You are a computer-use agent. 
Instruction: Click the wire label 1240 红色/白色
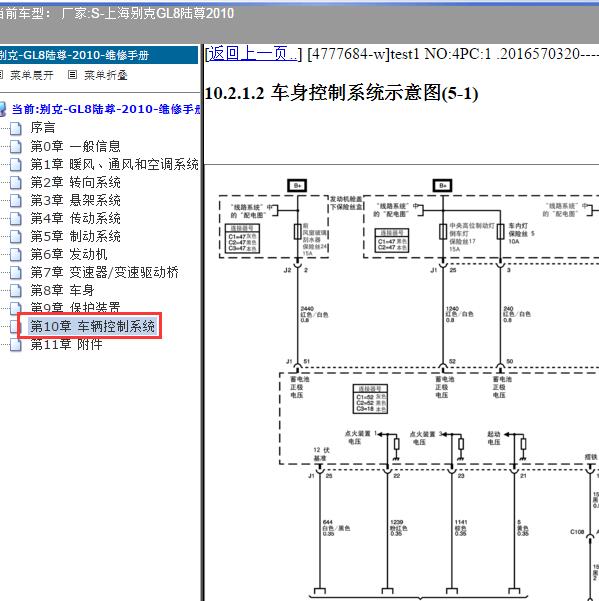coord(459,314)
